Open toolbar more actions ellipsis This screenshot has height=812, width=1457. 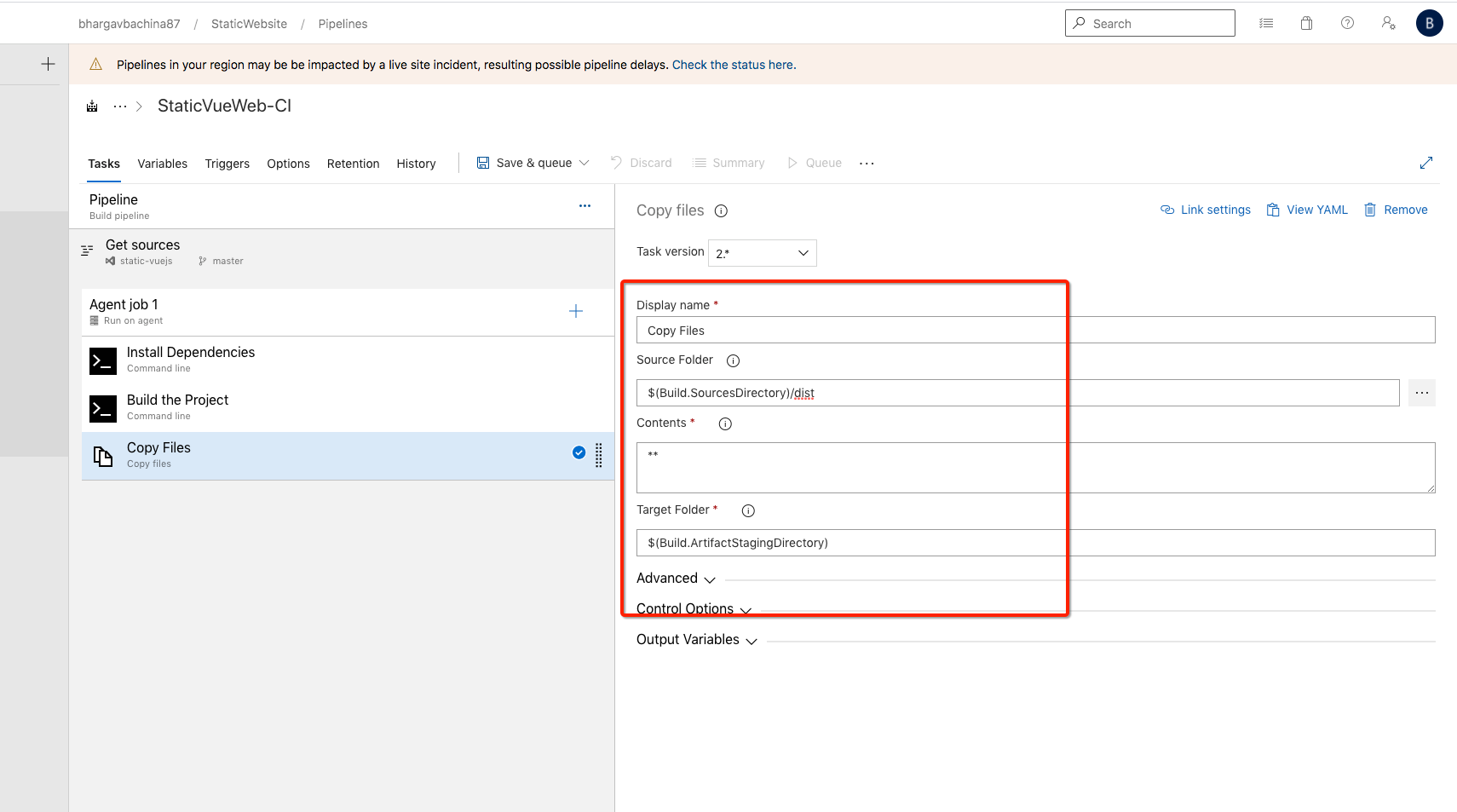point(867,163)
